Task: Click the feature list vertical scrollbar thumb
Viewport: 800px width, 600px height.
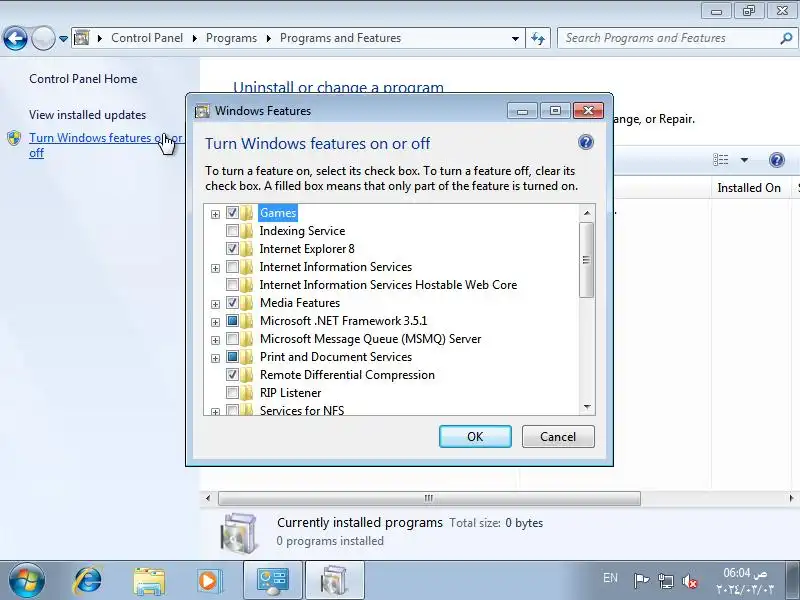Action: (x=587, y=260)
